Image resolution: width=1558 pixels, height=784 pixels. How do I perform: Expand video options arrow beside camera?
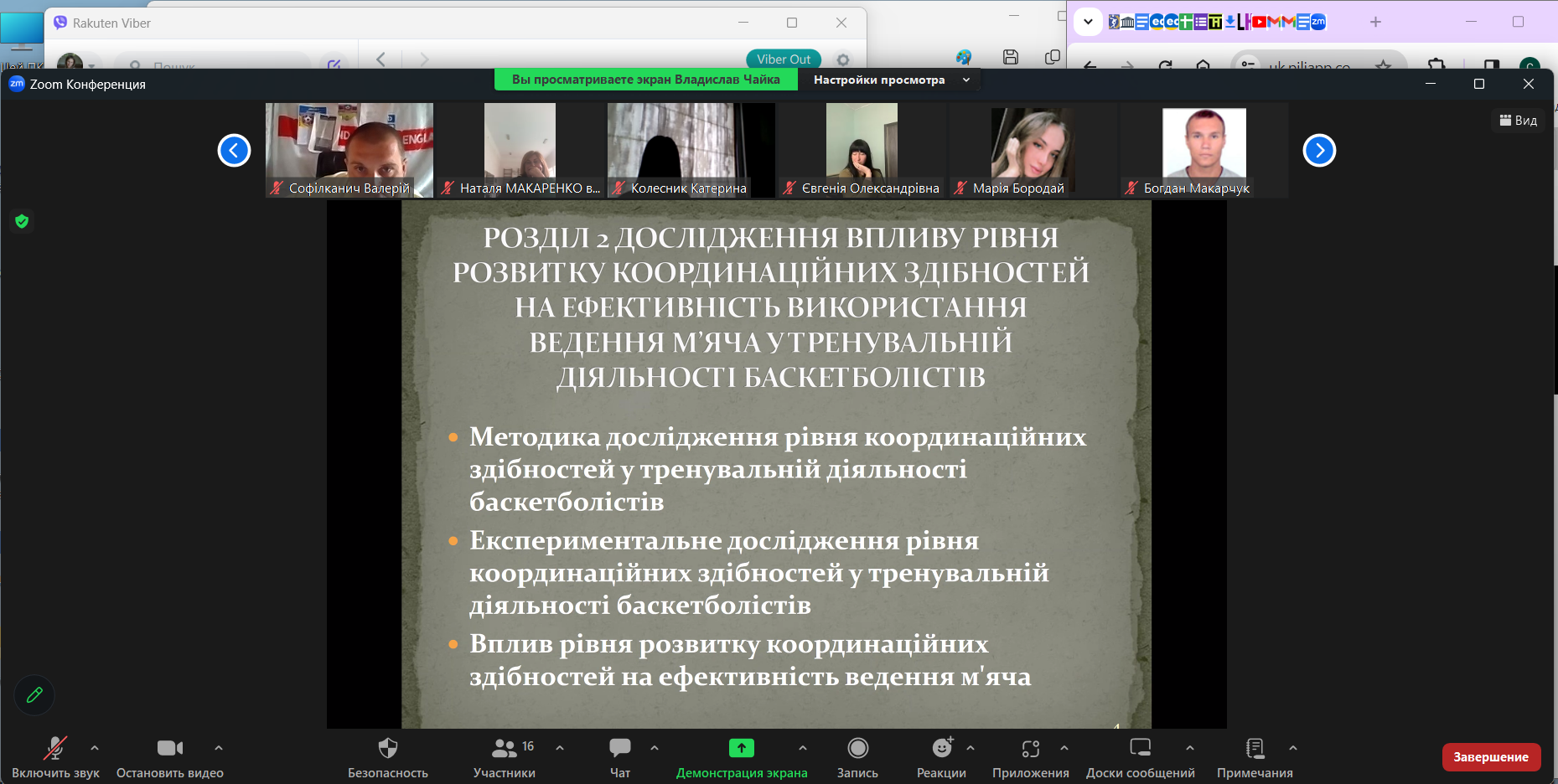[219, 748]
